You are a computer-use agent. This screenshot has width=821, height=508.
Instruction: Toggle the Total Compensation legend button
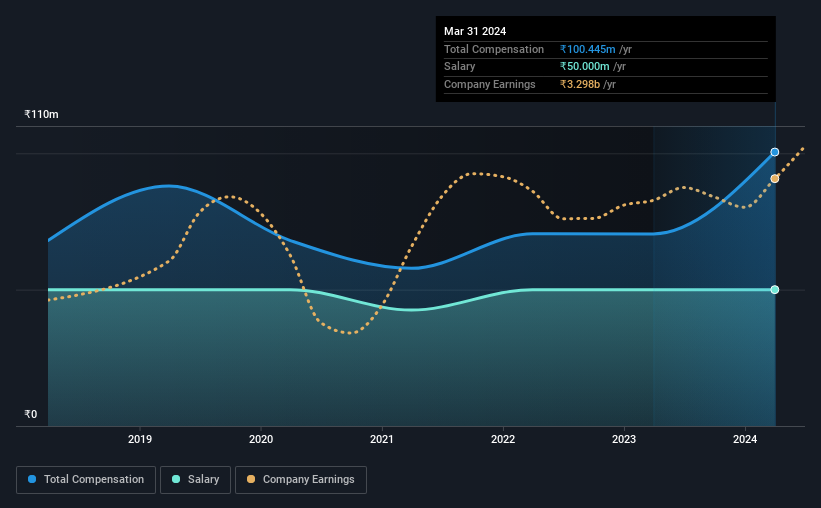[86, 480]
